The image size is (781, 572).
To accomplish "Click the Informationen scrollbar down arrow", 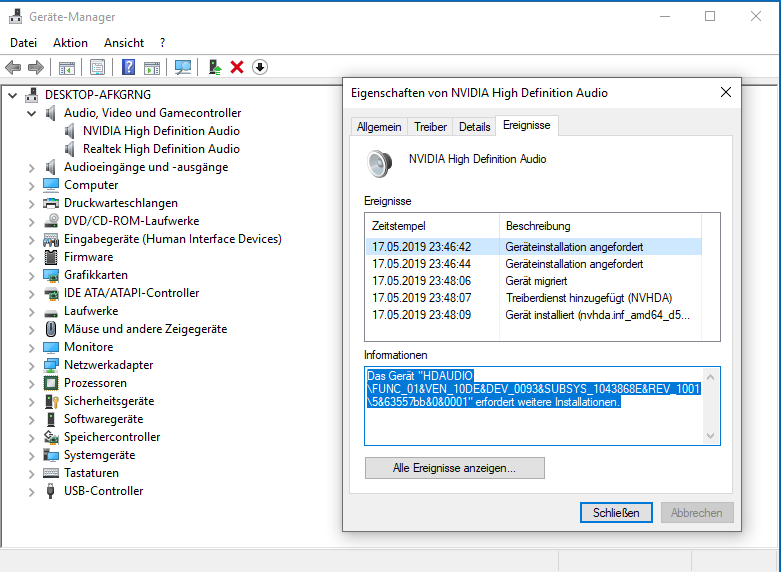I will click(711, 436).
